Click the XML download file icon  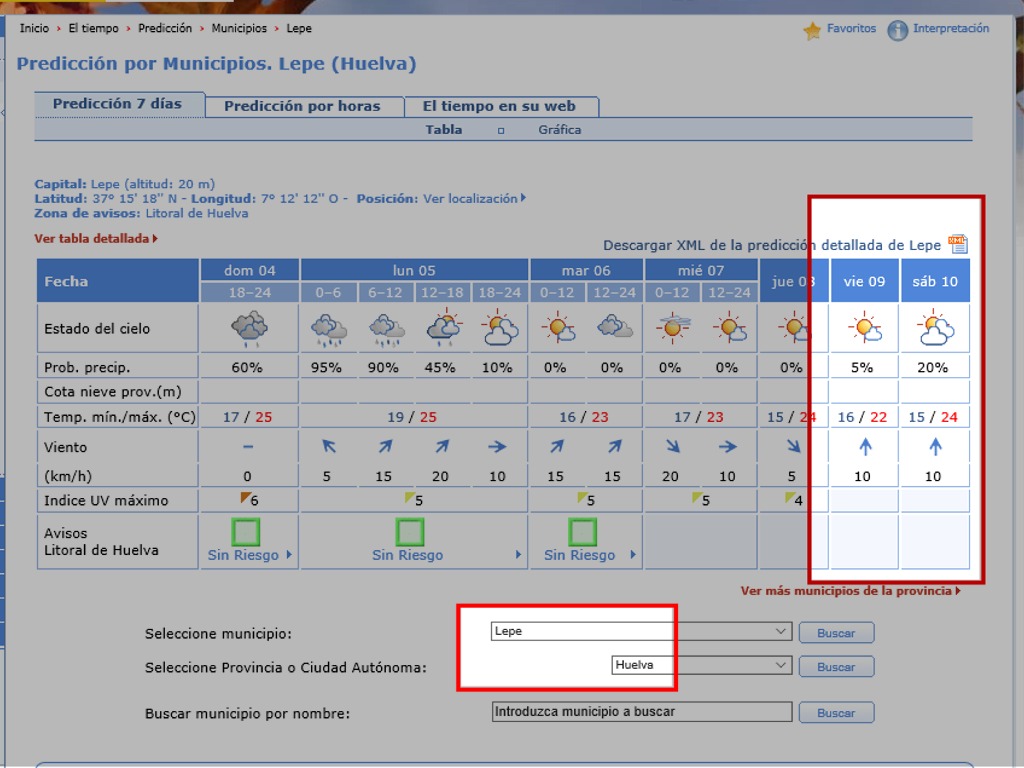coord(957,244)
